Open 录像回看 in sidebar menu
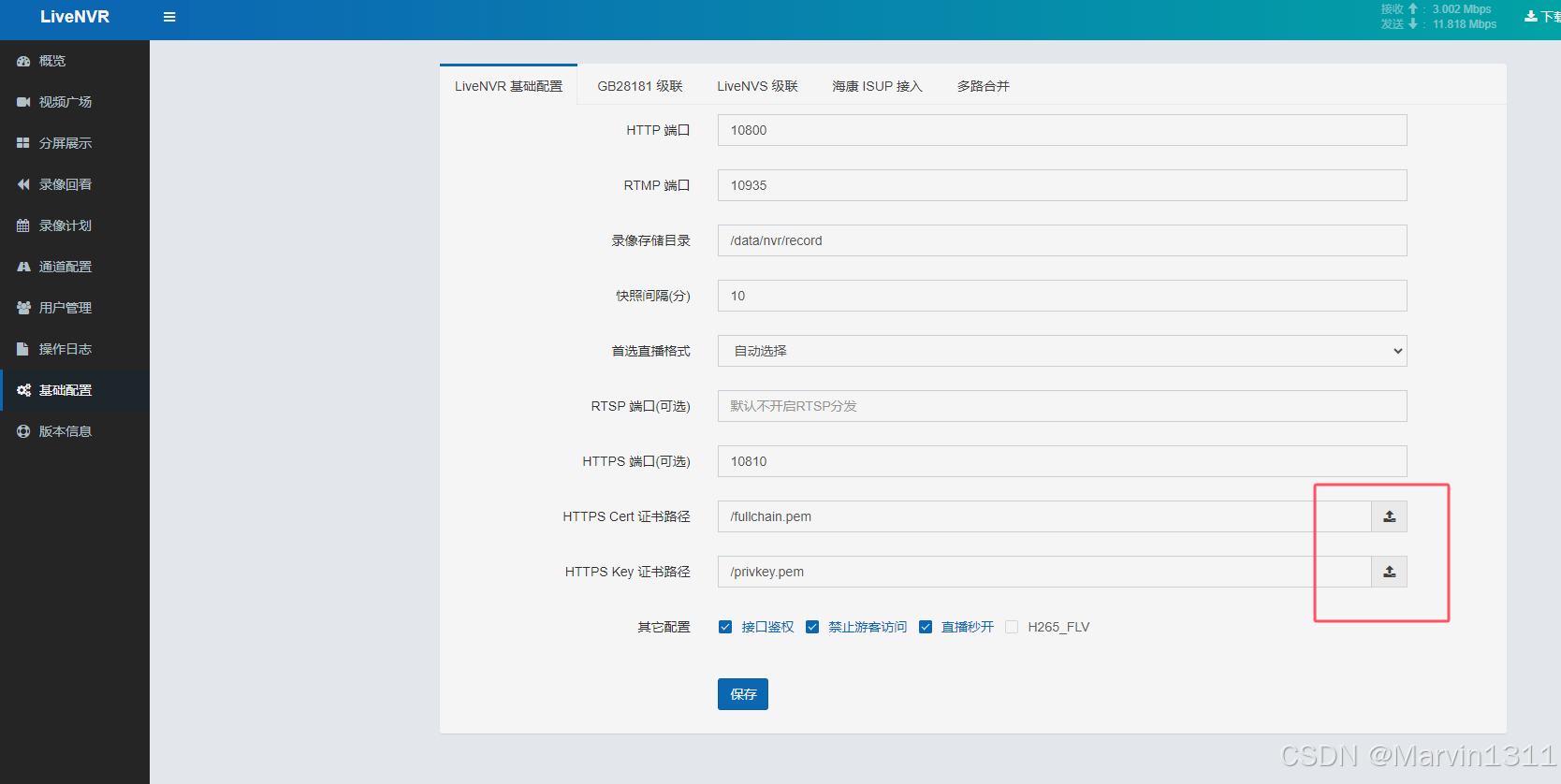 [75, 184]
